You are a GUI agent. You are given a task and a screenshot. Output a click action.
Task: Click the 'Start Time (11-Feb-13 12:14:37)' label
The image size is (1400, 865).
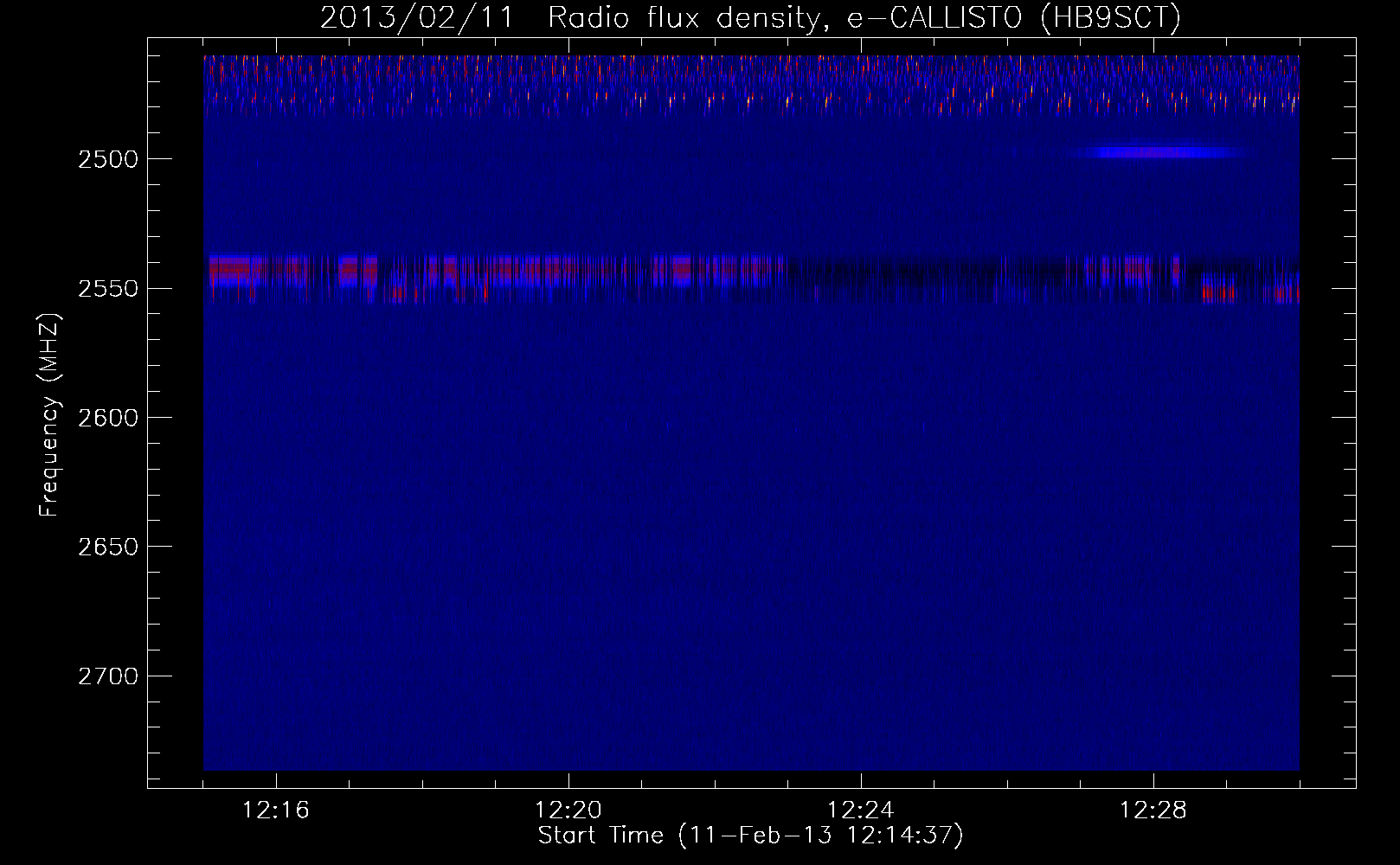click(x=750, y=836)
